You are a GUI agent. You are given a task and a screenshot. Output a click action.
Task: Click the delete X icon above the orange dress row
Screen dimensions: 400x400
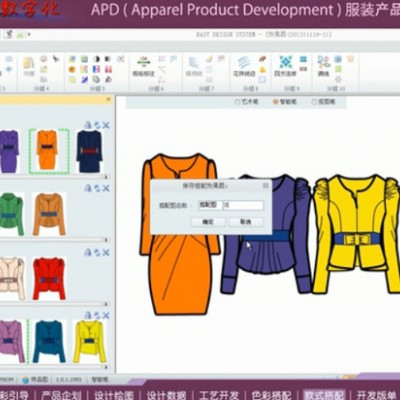(x=106, y=125)
